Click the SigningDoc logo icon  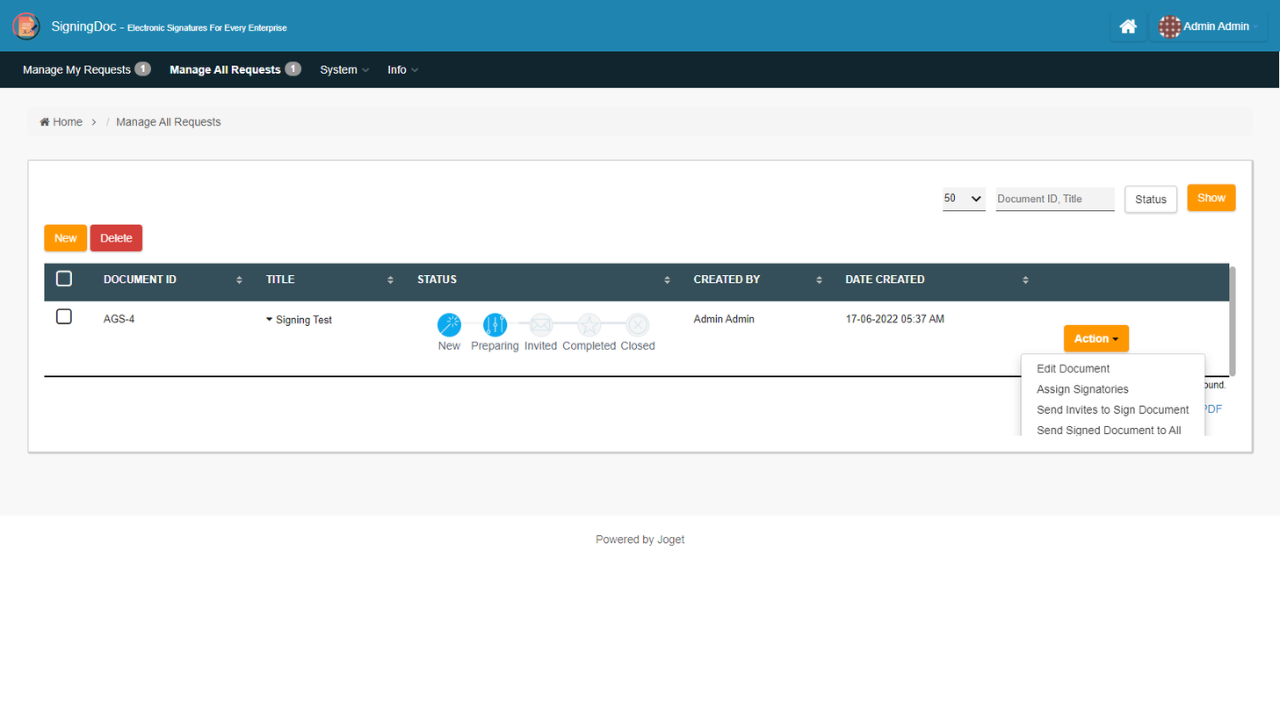(26, 26)
